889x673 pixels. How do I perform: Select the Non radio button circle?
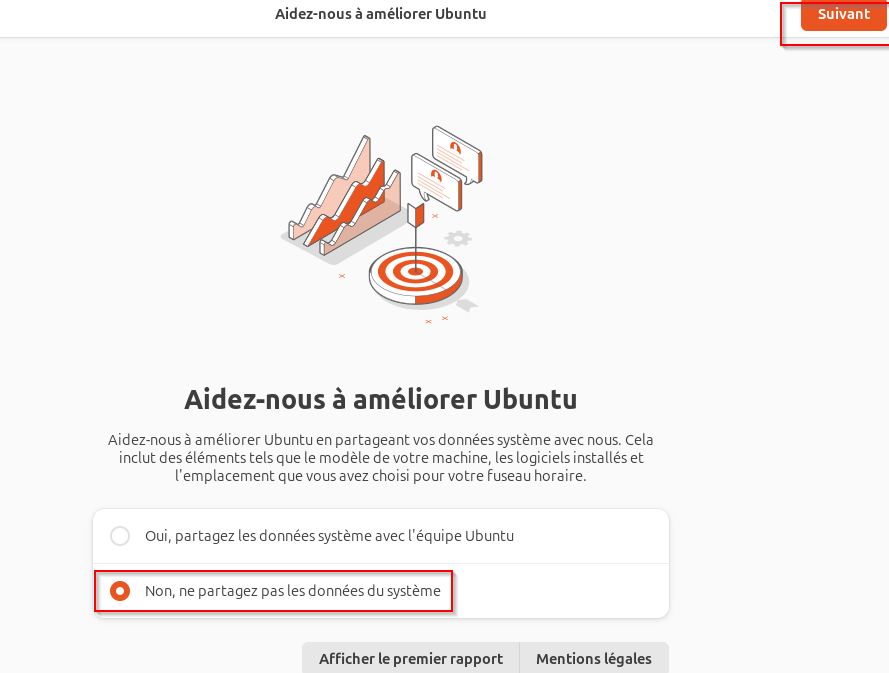(x=120, y=591)
